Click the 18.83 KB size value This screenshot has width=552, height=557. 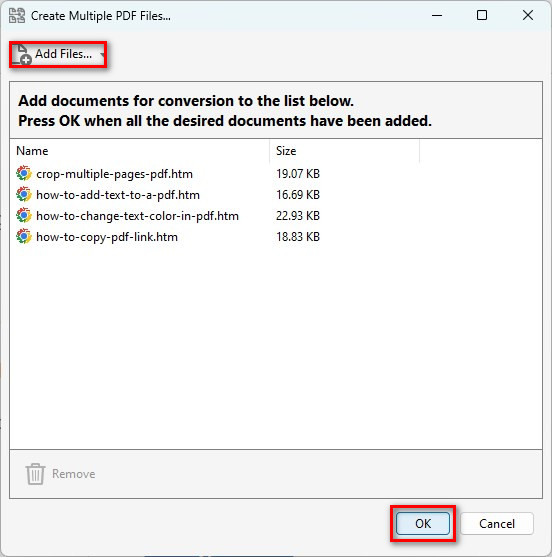pyautogui.click(x=298, y=237)
